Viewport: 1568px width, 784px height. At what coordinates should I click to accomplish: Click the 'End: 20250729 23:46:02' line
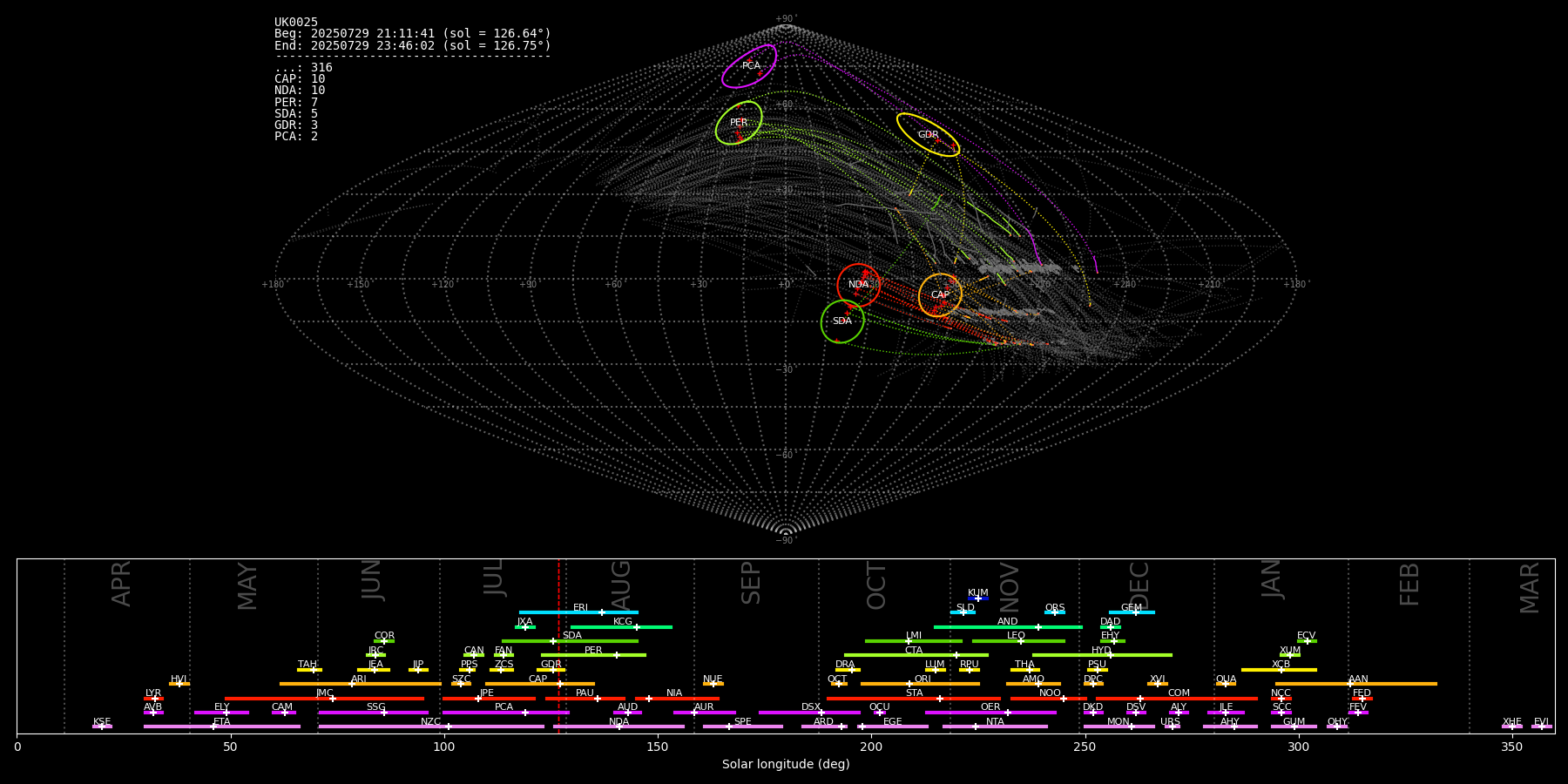point(413,45)
